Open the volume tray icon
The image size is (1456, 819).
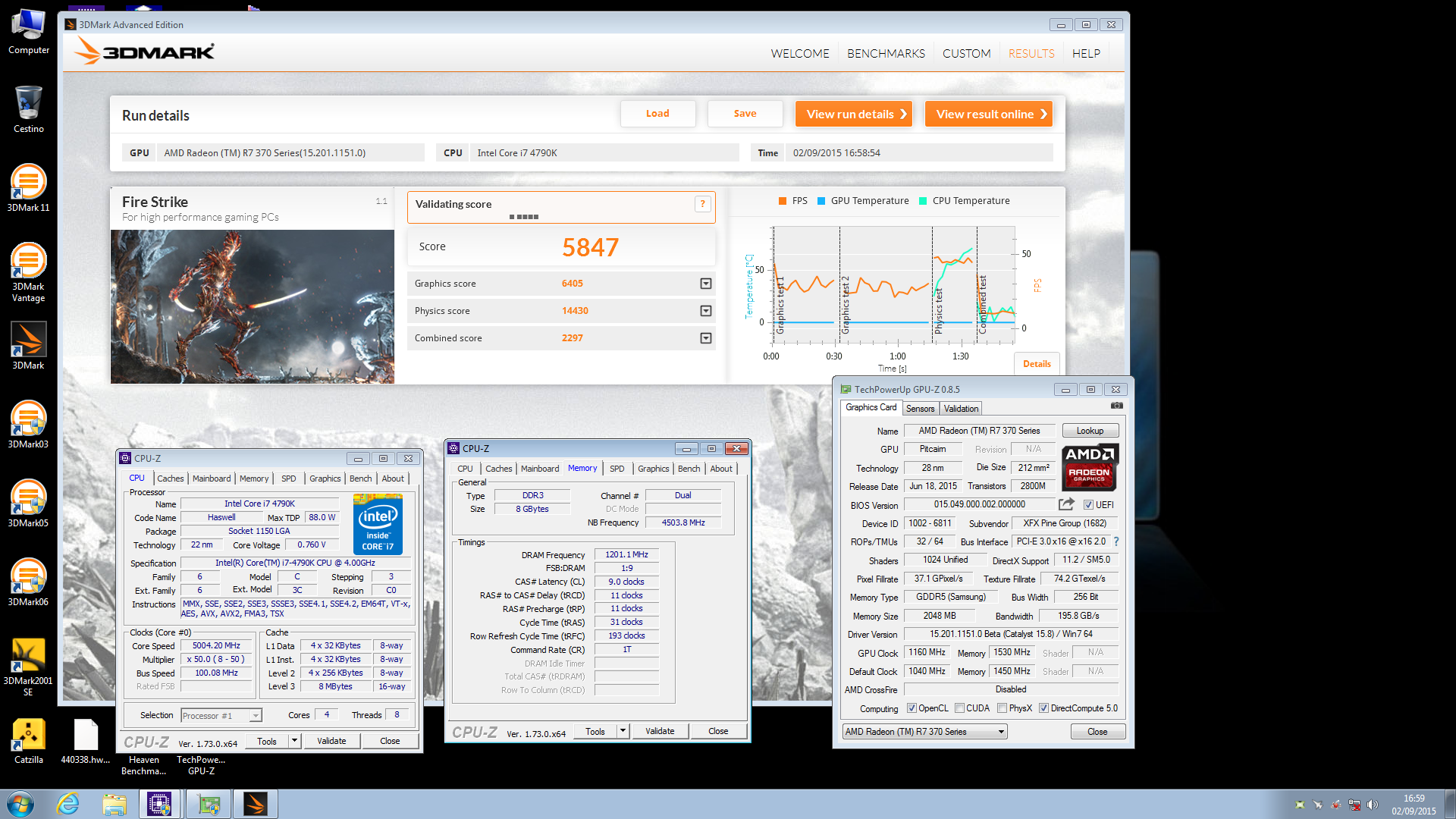(x=1372, y=805)
